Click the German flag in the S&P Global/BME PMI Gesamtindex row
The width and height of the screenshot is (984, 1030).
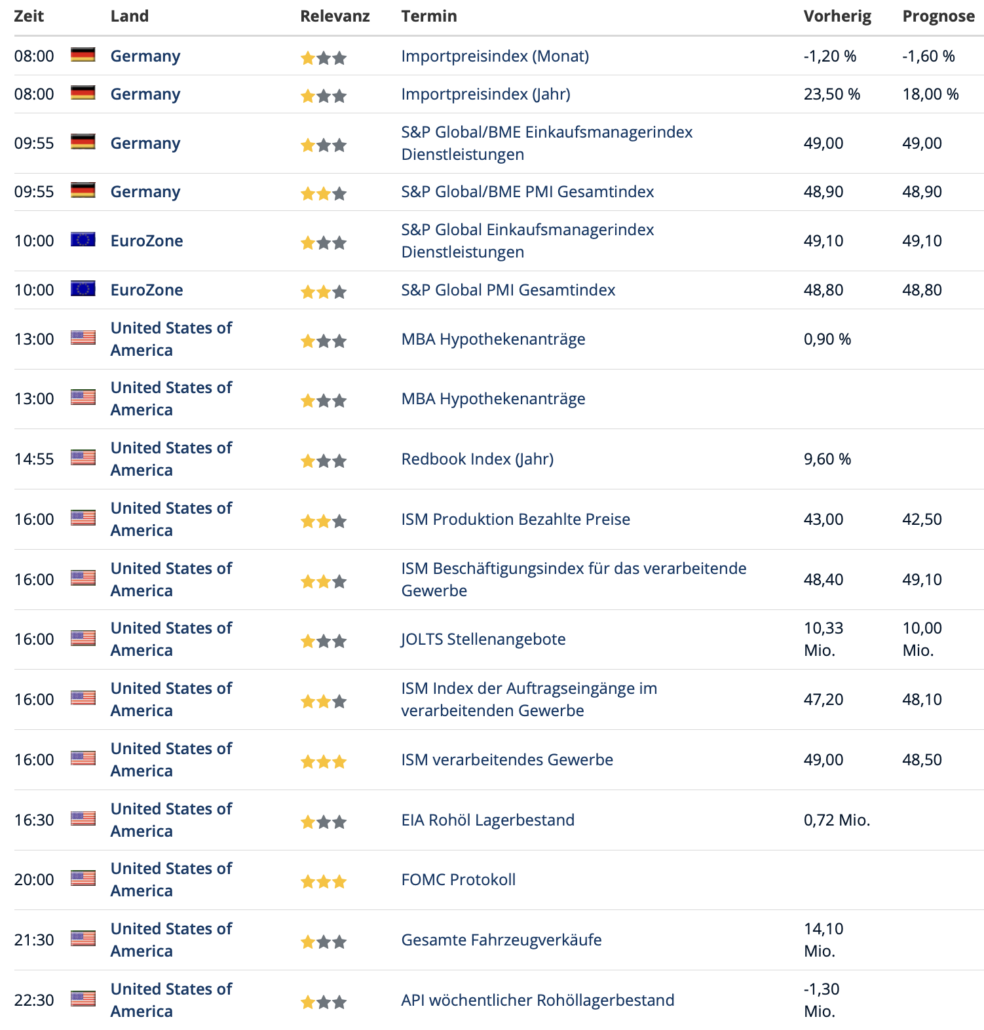tap(83, 190)
